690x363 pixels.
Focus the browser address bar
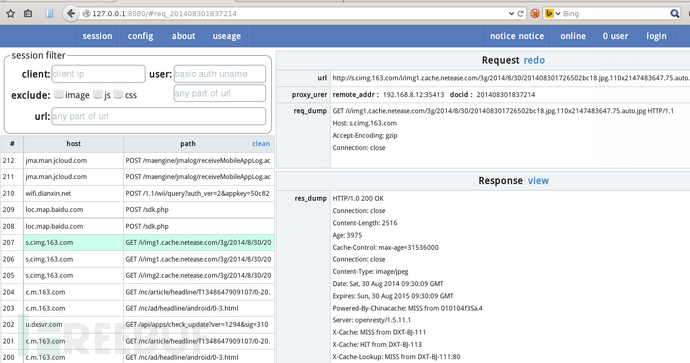pyautogui.click(x=295, y=14)
